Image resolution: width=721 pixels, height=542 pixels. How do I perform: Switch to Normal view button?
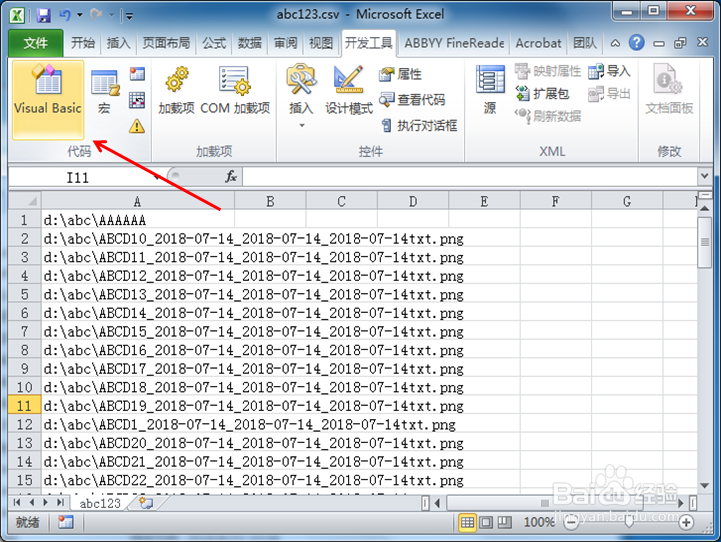(x=467, y=522)
